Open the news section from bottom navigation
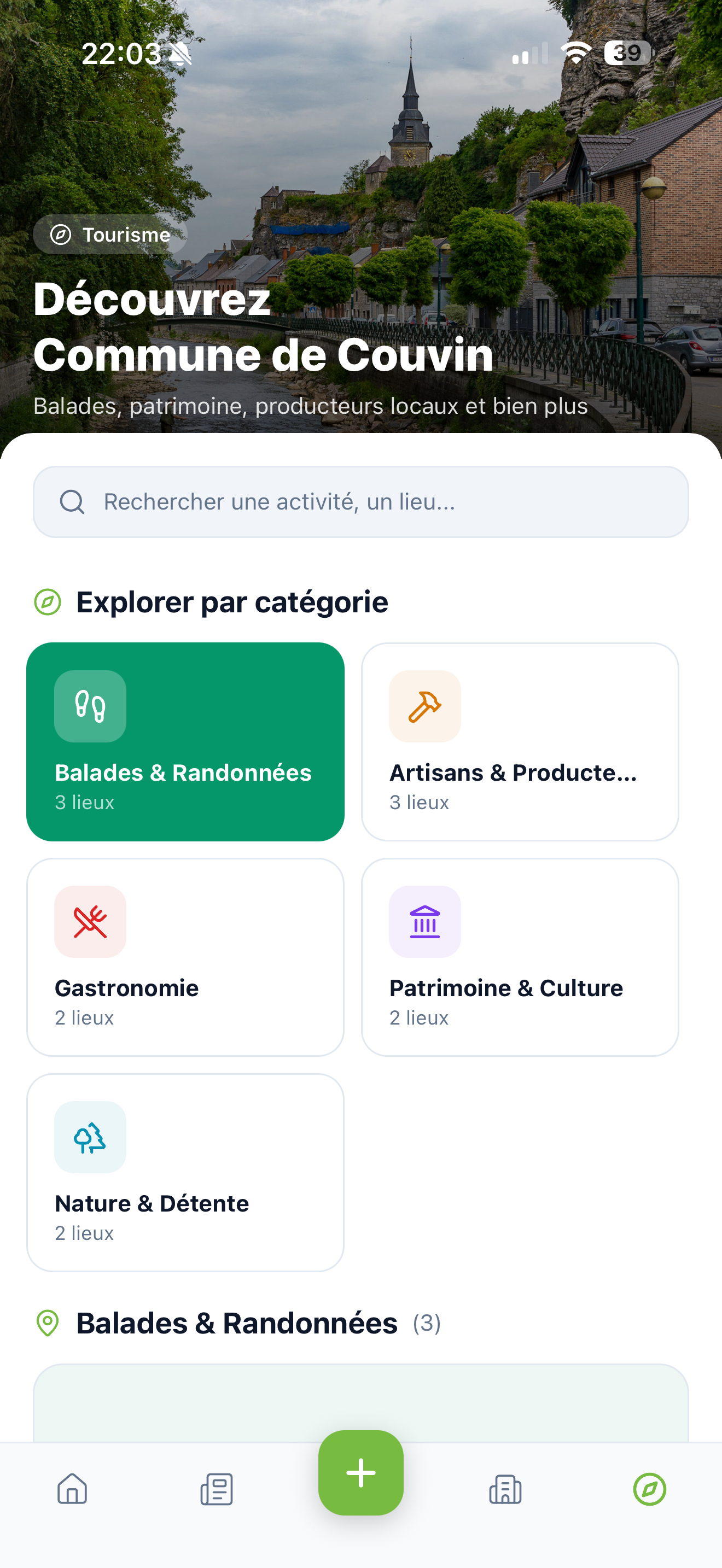The width and height of the screenshot is (722, 1568). tap(216, 1490)
